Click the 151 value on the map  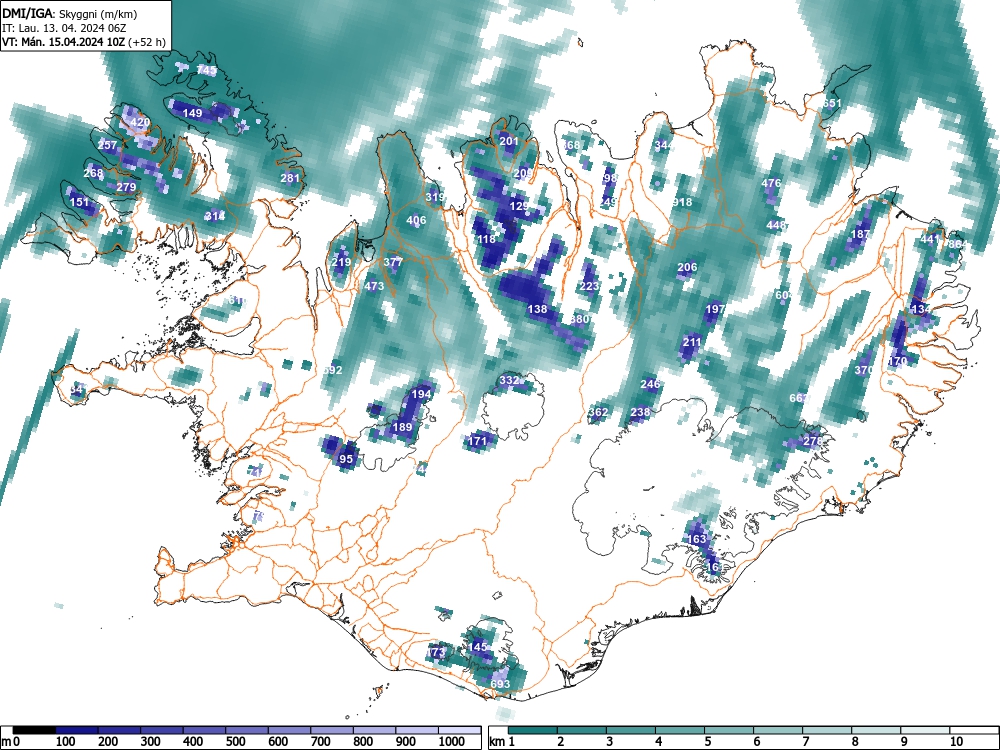click(79, 202)
